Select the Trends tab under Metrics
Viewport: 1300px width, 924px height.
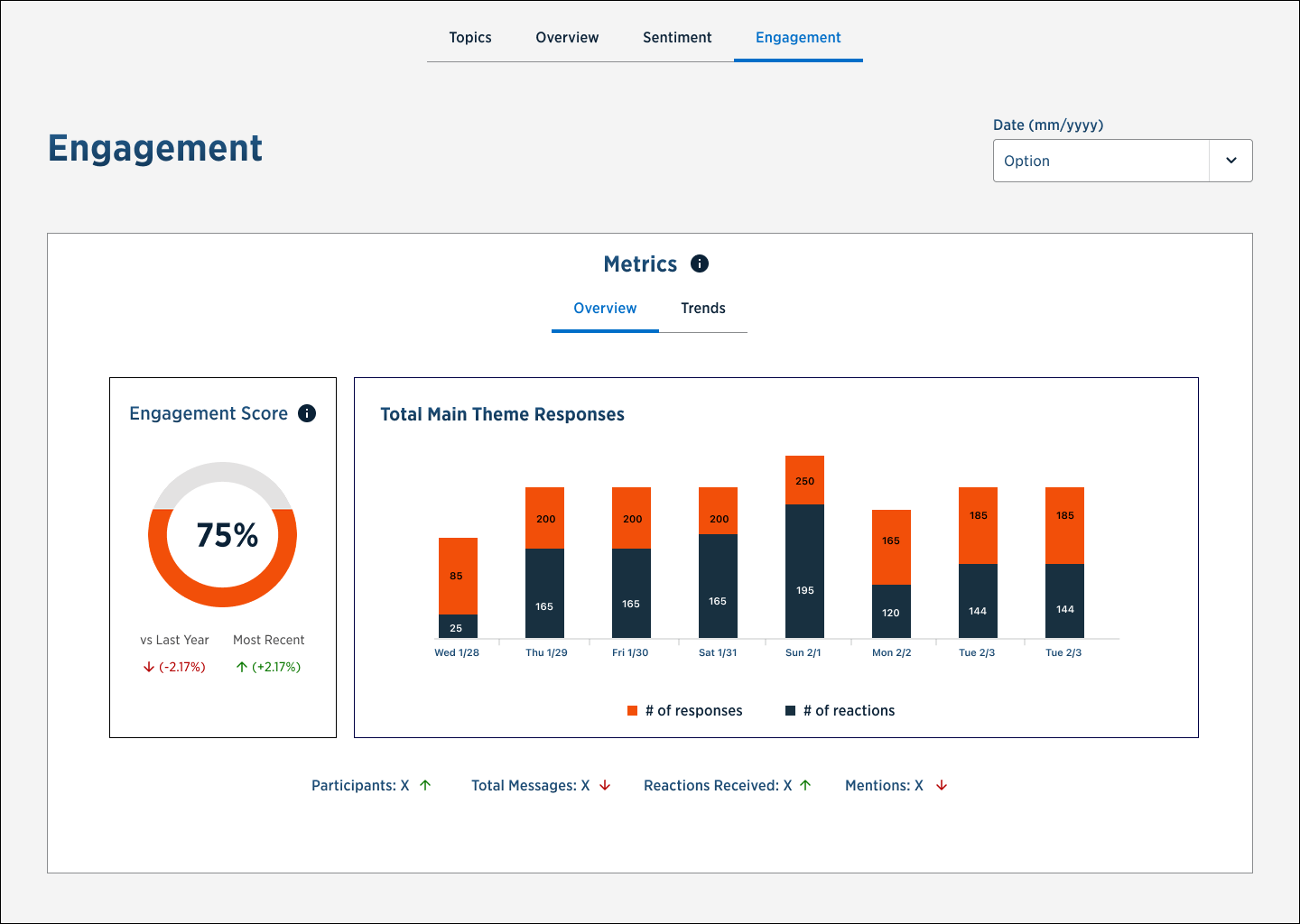tap(702, 309)
